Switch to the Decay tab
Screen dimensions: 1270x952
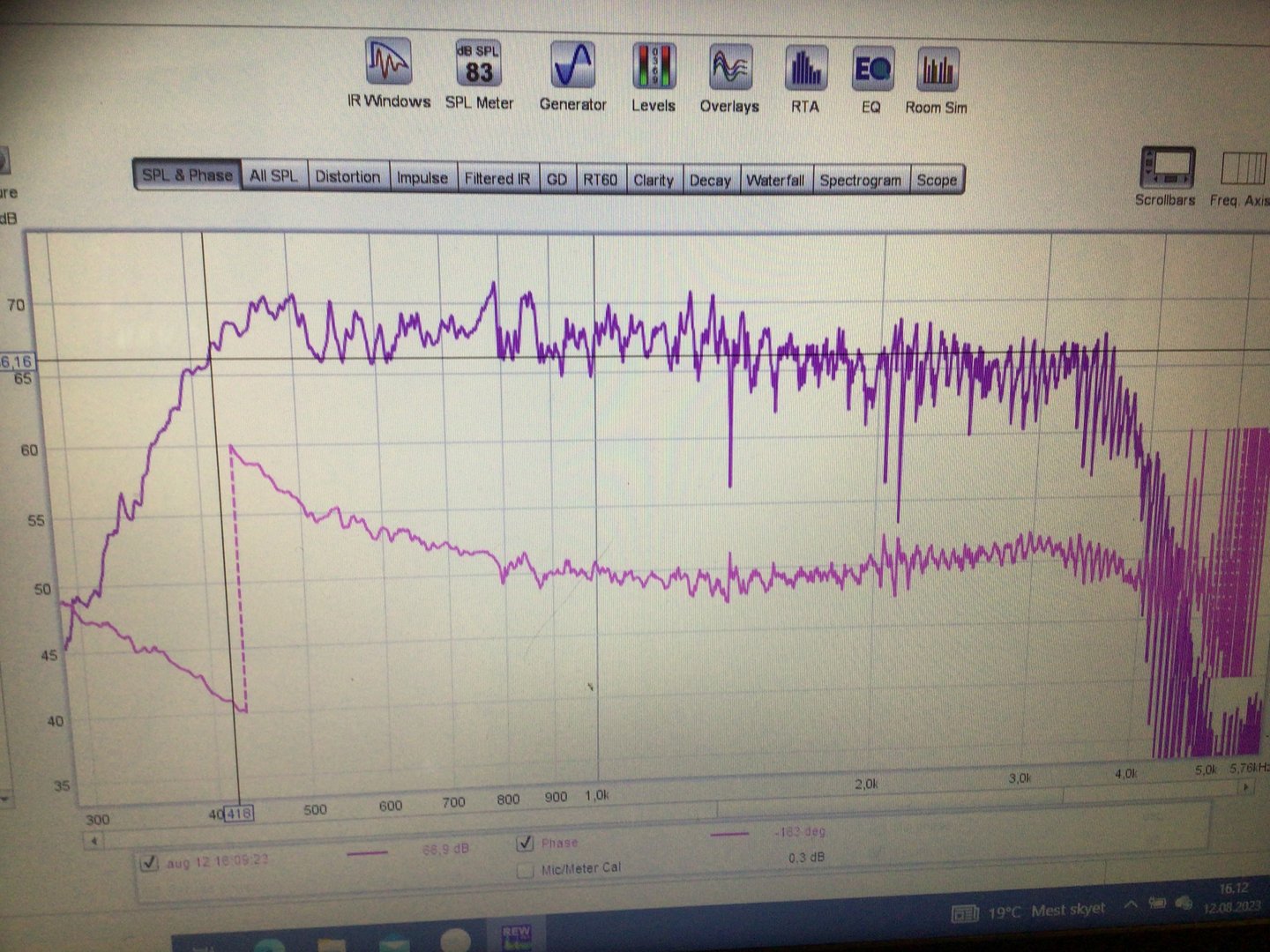710,180
